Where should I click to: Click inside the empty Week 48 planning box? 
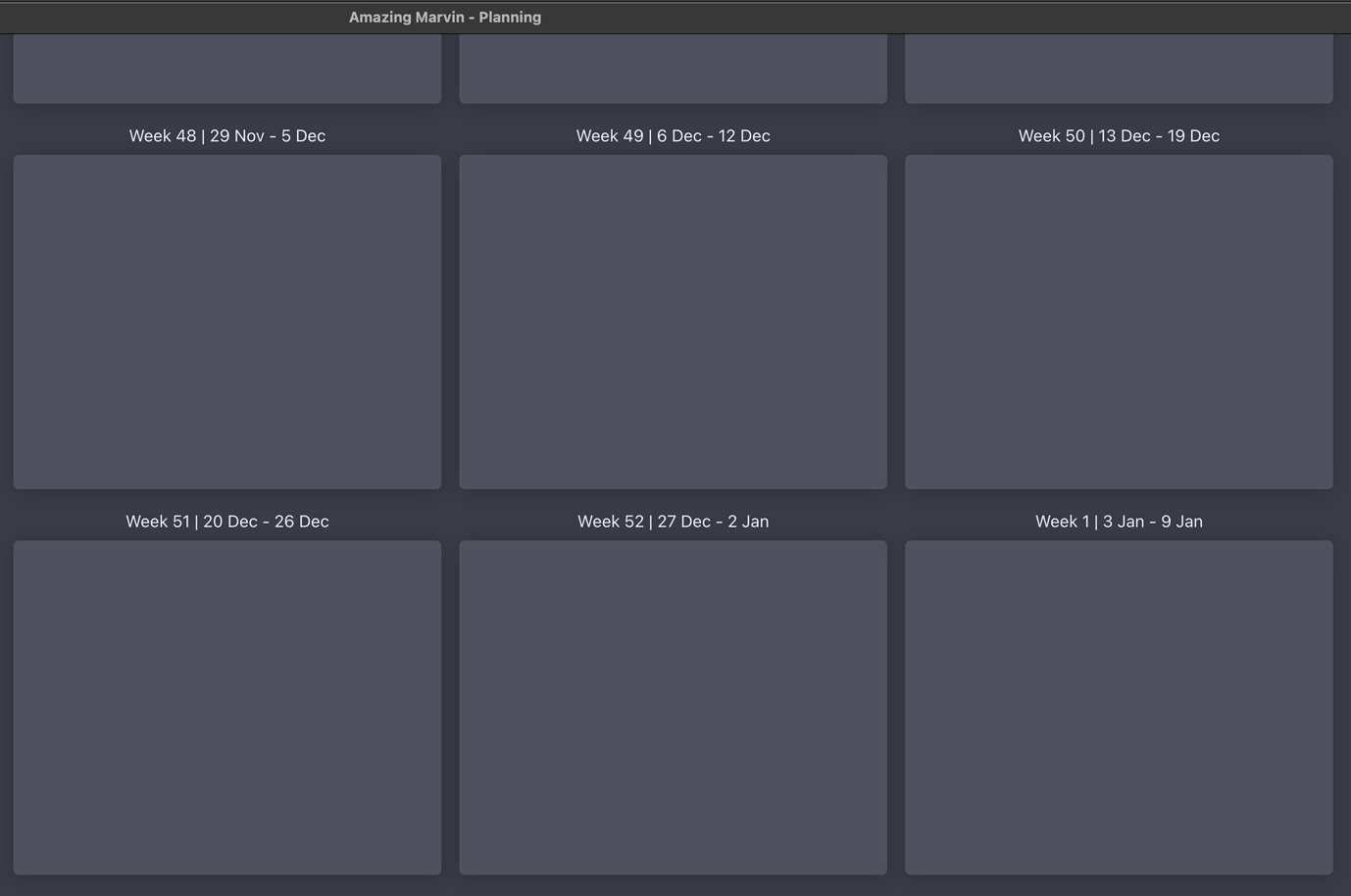pyautogui.click(x=227, y=322)
